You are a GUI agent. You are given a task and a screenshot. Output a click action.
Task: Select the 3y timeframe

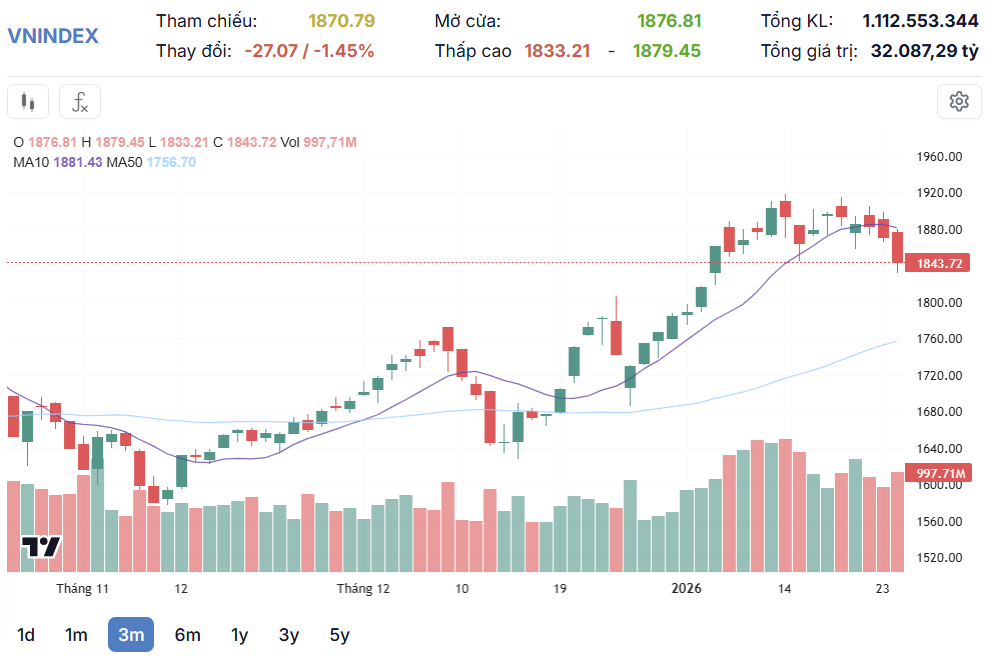point(289,634)
